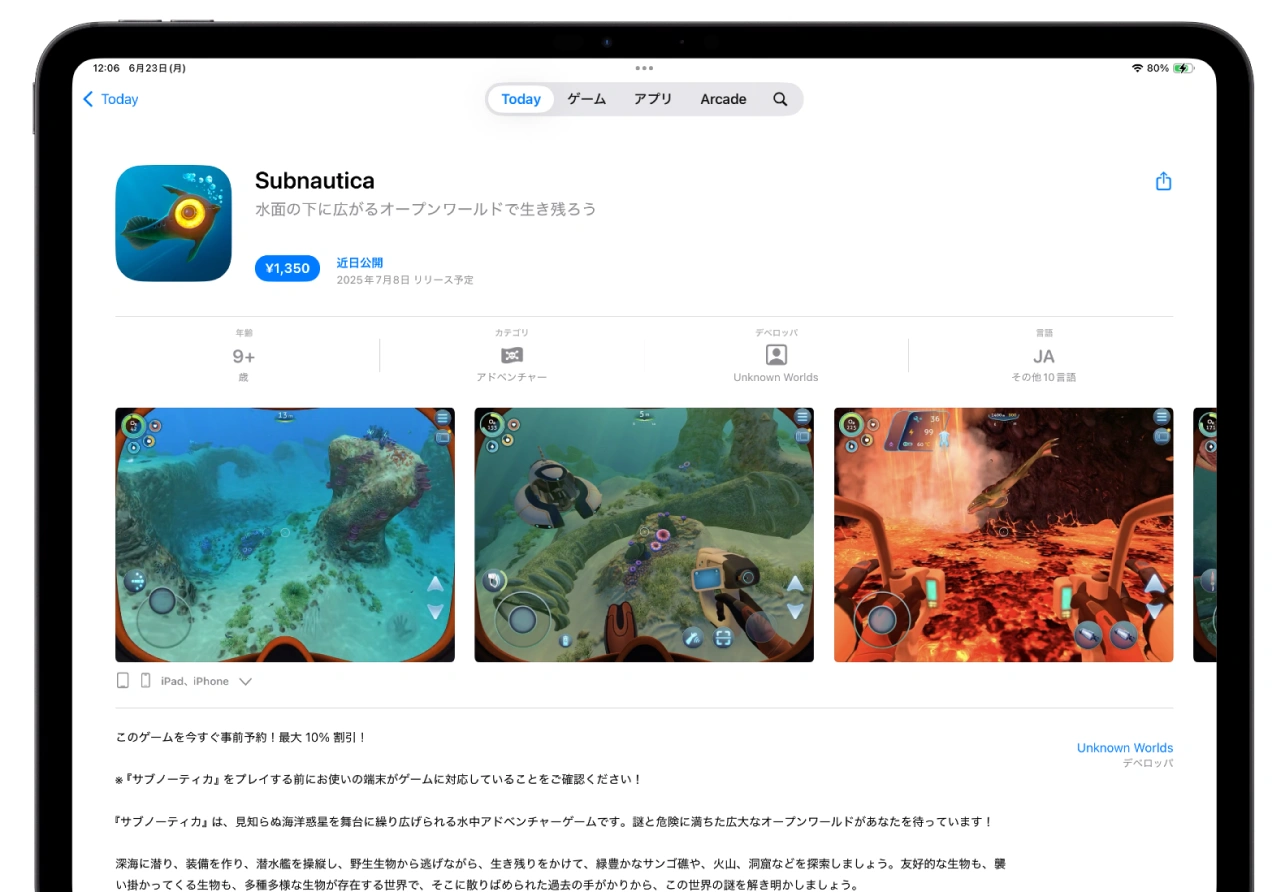Image resolution: width=1280 pixels, height=892 pixels.
Task: Expand the iPad, iPhone device chevron
Action: (x=245, y=681)
